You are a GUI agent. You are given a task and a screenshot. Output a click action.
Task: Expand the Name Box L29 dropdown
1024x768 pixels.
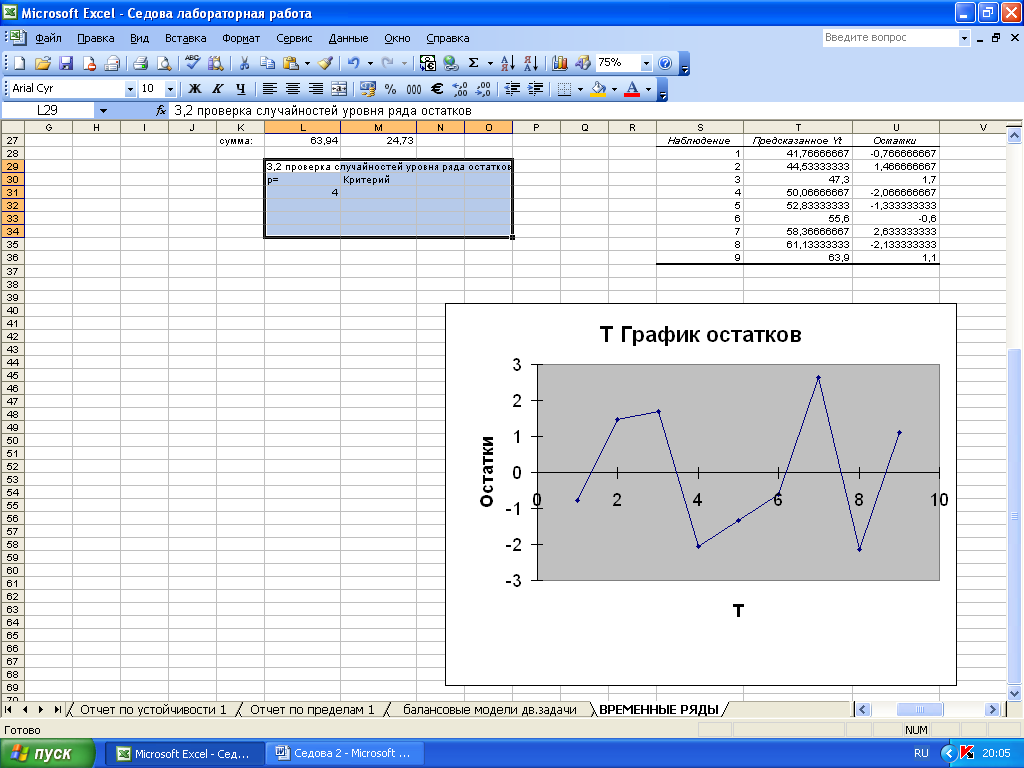pos(103,110)
